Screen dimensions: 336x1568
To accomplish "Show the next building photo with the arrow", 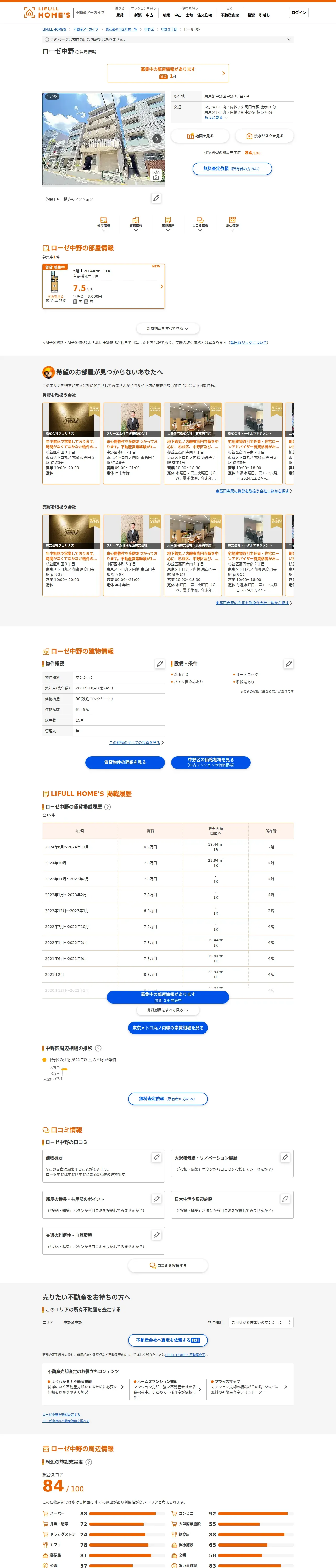I will point(157,139).
